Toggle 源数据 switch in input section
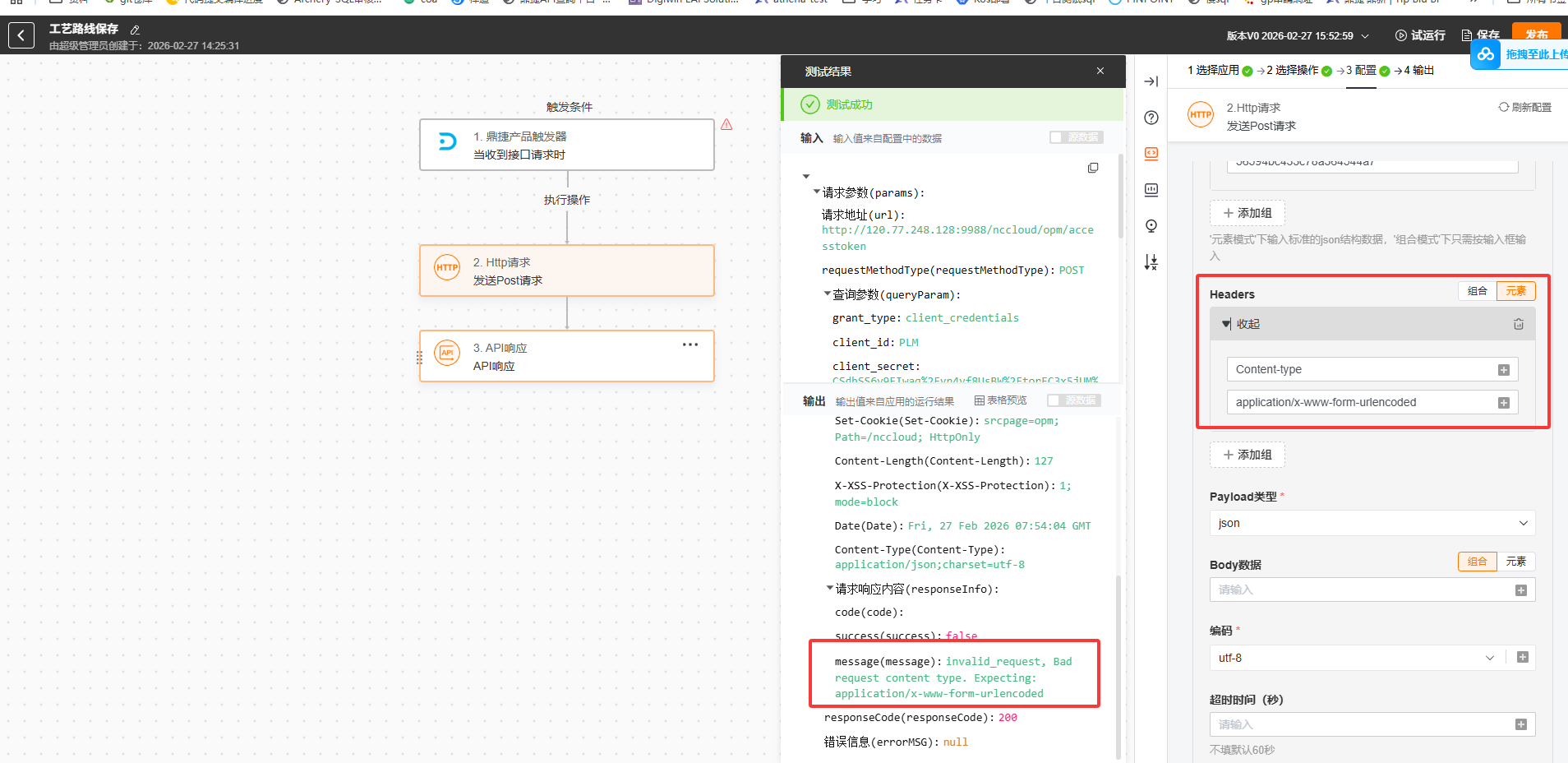 (x=1075, y=137)
